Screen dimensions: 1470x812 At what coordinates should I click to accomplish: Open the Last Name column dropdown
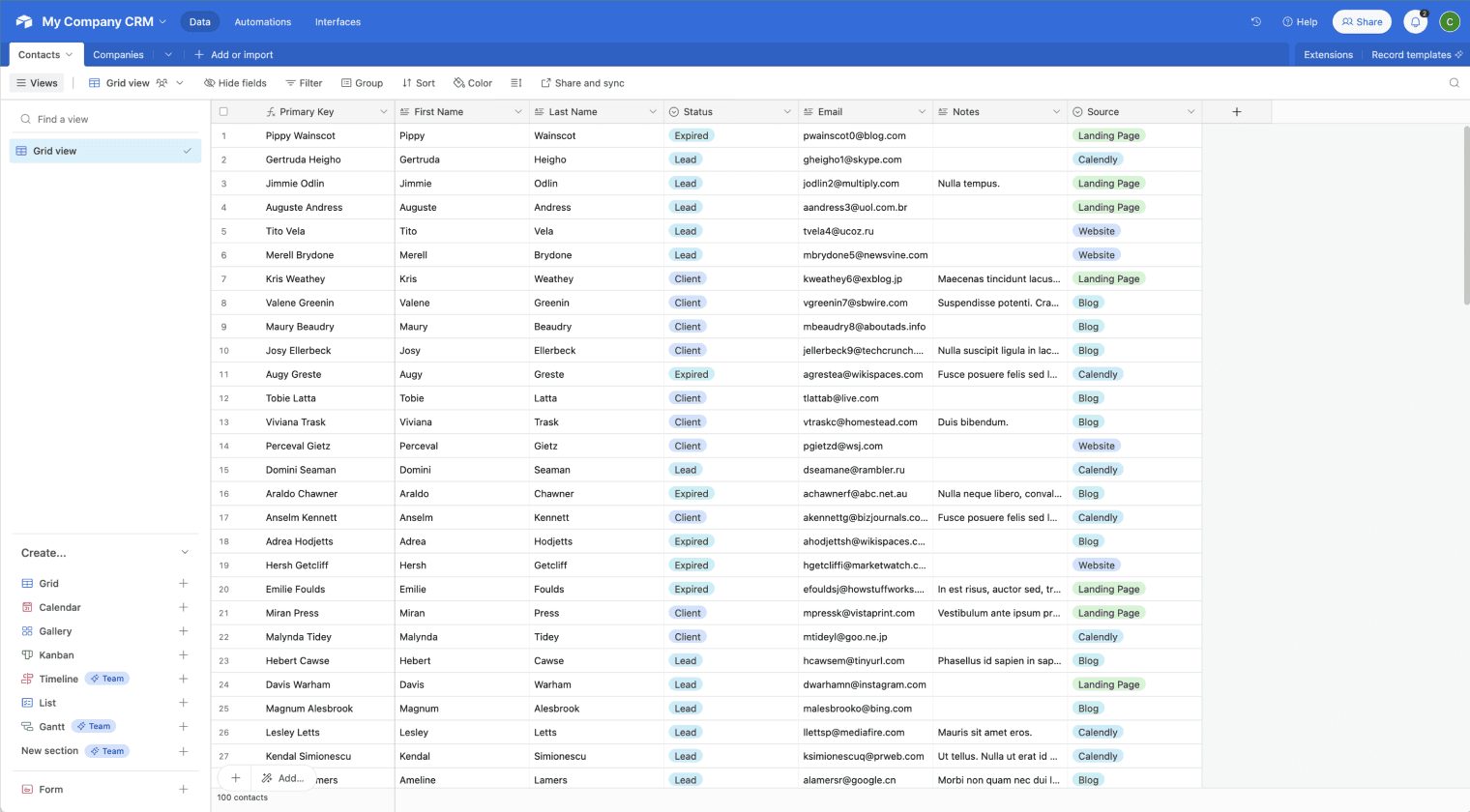(653, 112)
